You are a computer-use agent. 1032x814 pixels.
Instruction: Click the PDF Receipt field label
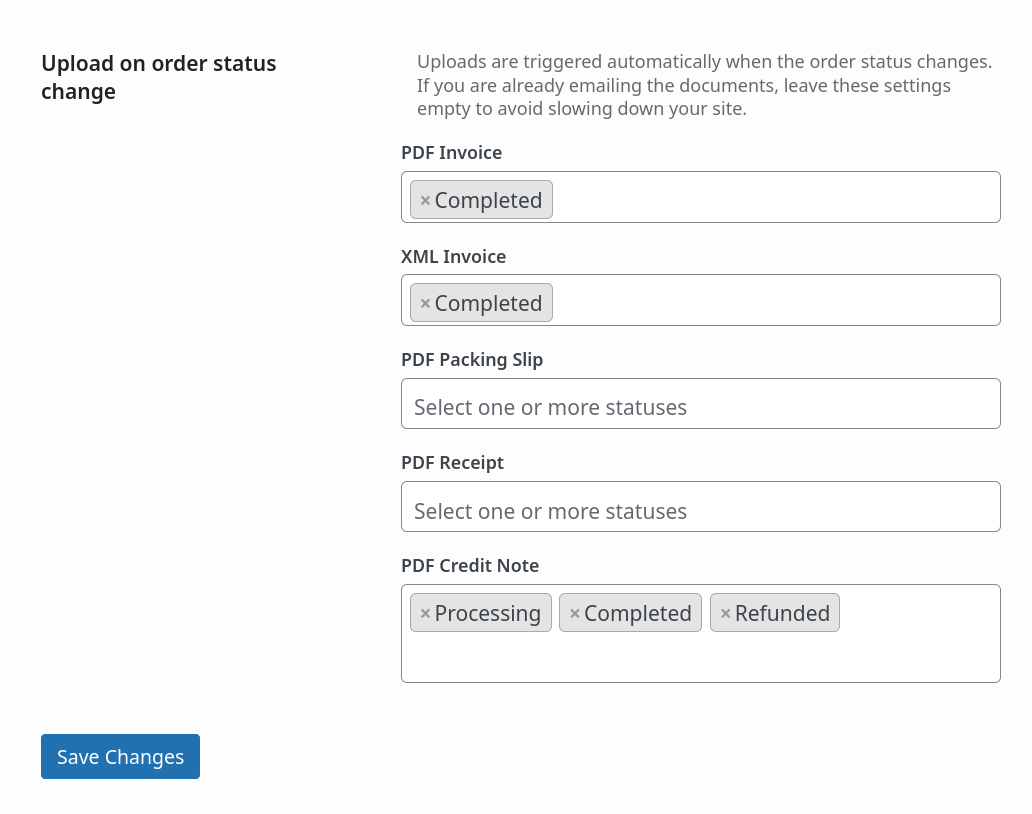point(452,462)
